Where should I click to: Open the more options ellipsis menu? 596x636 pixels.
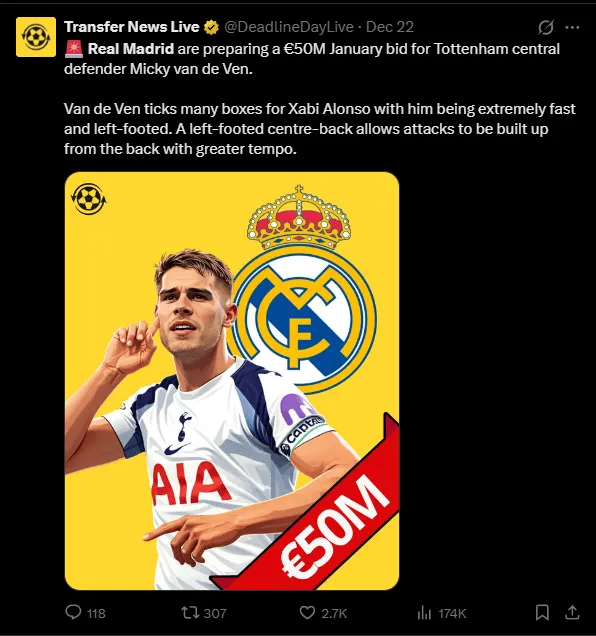click(x=572, y=28)
